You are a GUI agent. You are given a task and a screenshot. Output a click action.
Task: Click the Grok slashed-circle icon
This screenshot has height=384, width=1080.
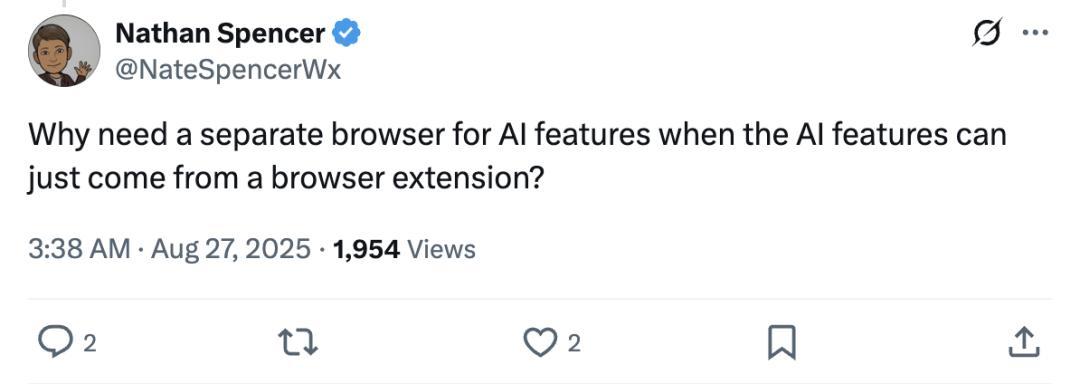pos(987,32)
